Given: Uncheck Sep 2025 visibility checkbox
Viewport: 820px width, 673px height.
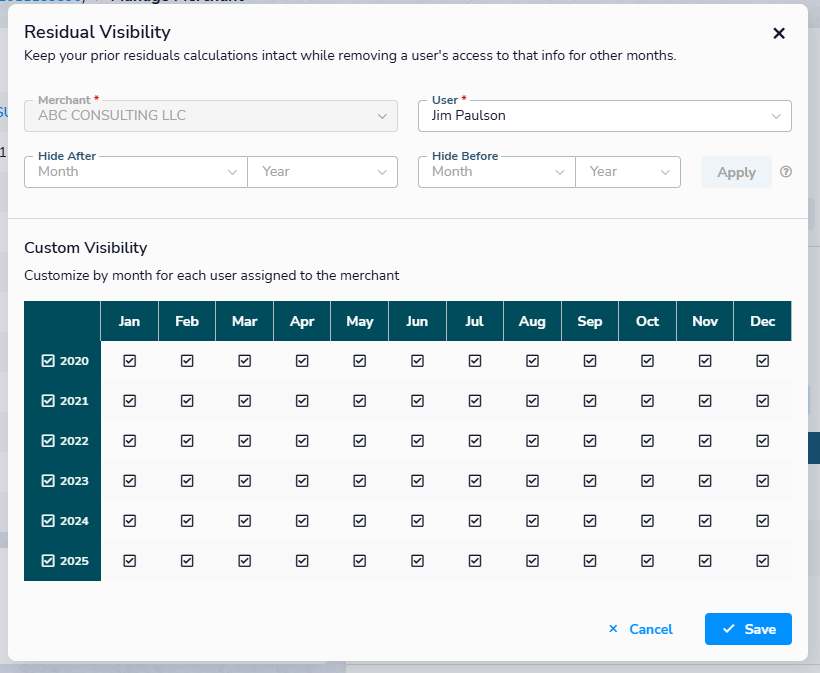Looking at the screenshot, I should 590,561.
